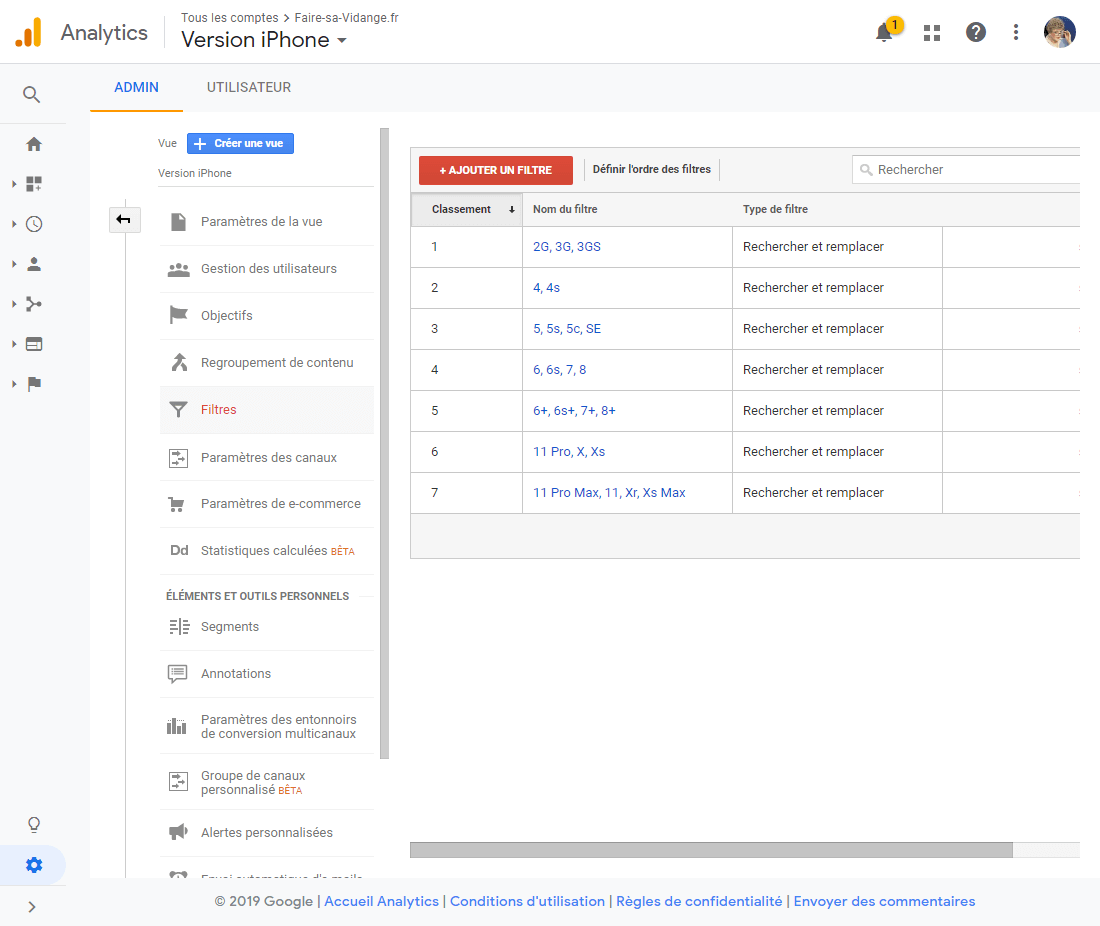
Task: Click the vertical scrollbar of view column
Action: tap(384, 443)
